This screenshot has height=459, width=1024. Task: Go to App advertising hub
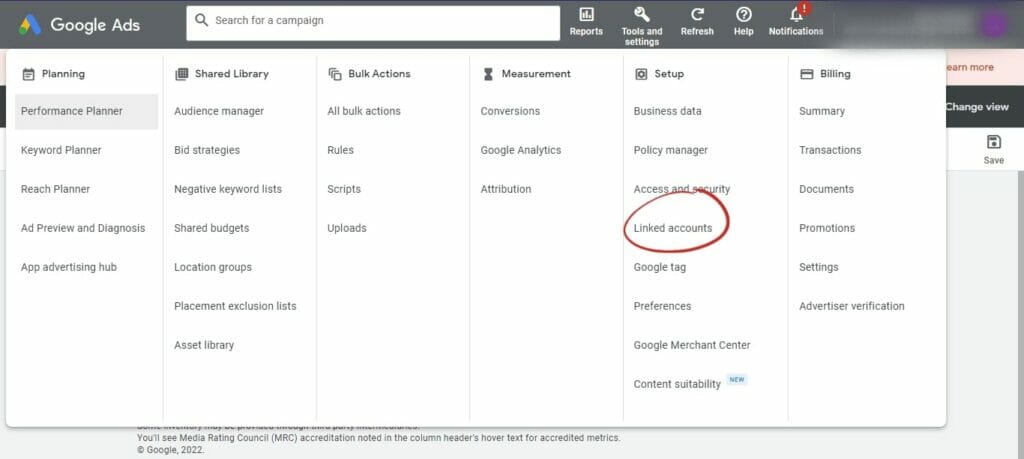69,268
